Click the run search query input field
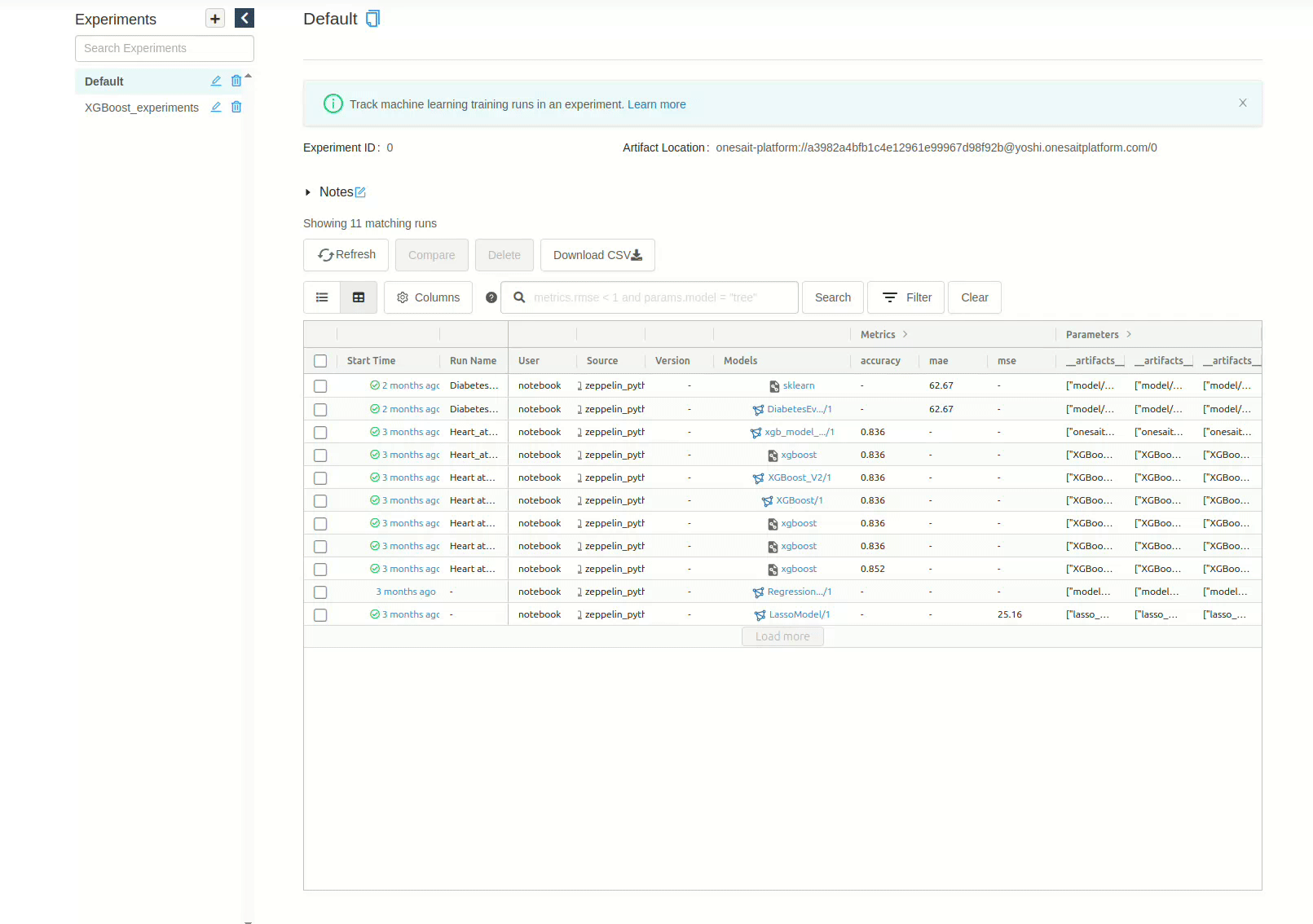This screenshot has height=924, width=1313. tap(660, 297)
